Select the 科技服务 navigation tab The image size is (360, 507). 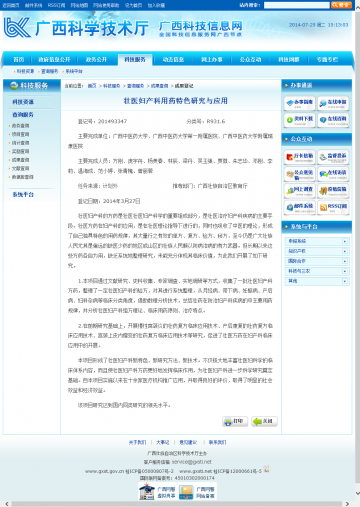pos(135,59)
